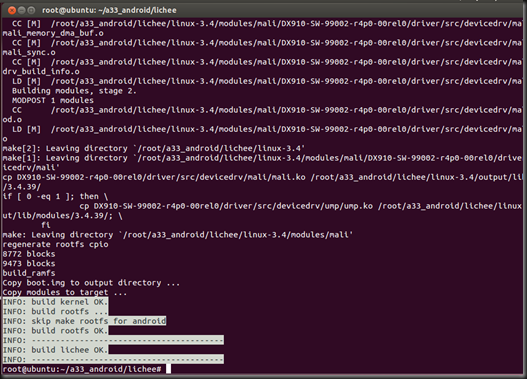The height and width of the screenshot is (379, 527).
Task: Click 'Copy boot.img to output directory ...'
Action: [x=91, y=283]
